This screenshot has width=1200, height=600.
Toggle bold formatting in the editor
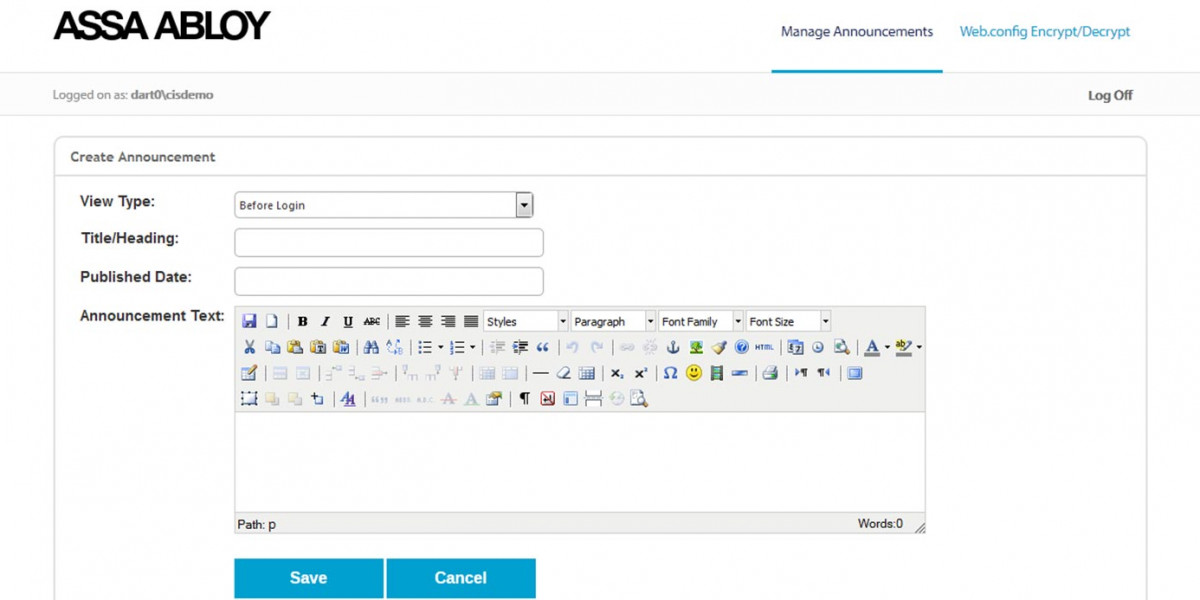(303, 321)
